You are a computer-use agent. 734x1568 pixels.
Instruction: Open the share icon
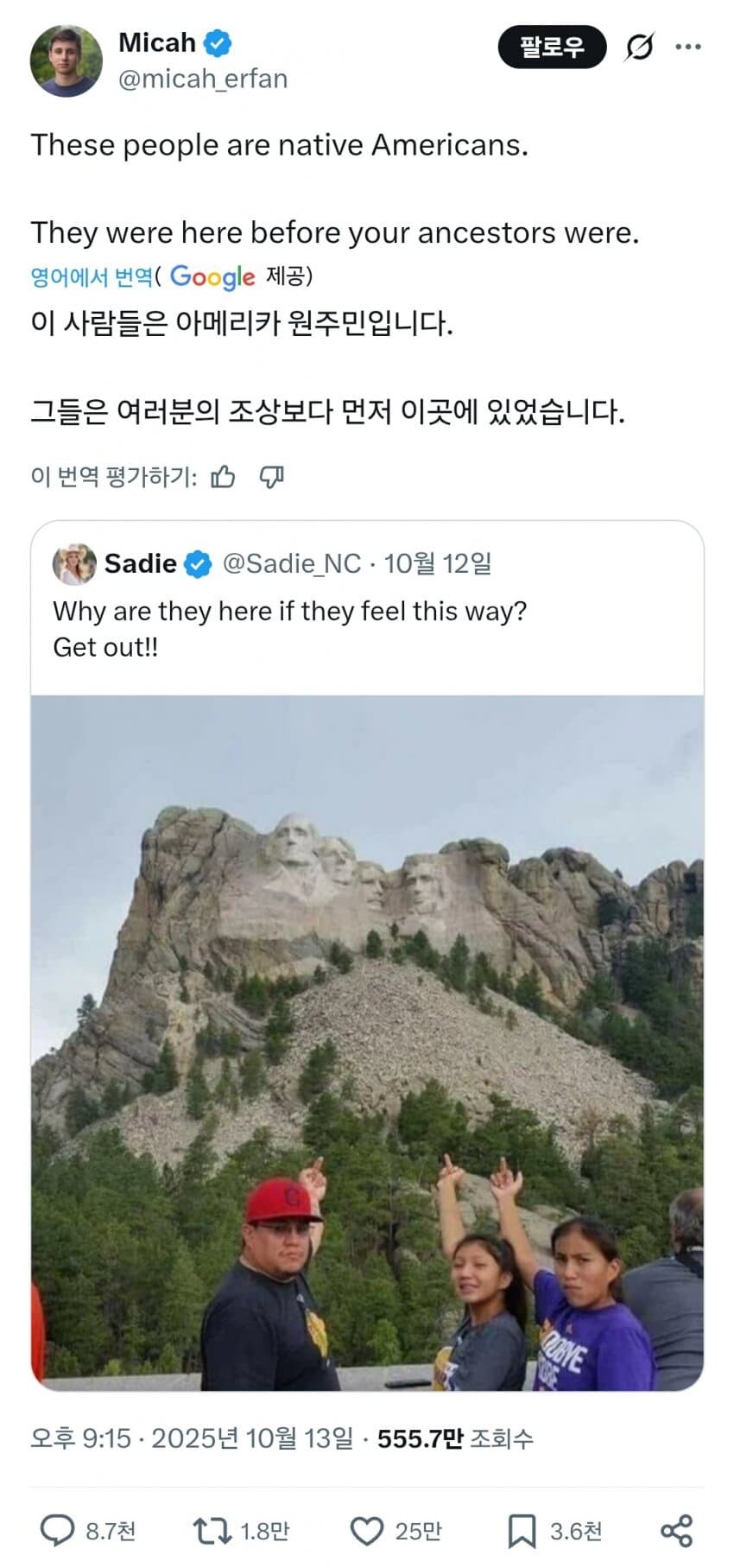click(676, 1531)
